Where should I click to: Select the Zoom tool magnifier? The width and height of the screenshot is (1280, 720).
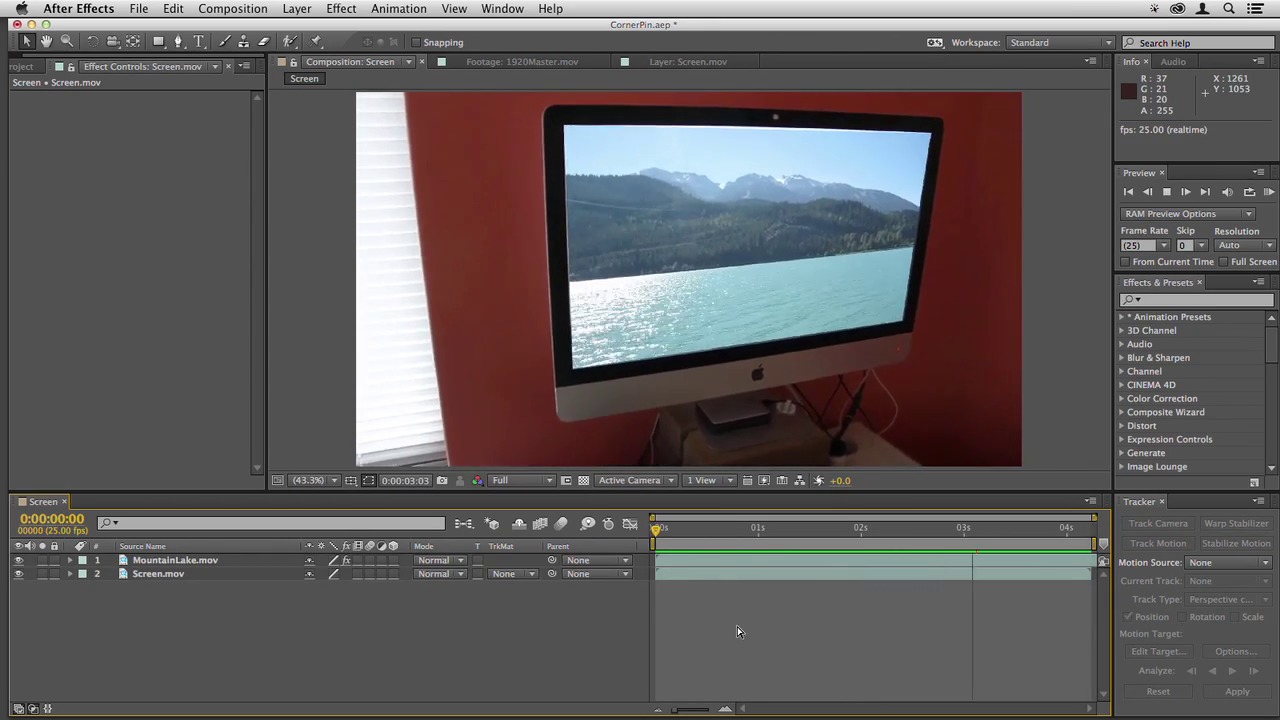click(67, 42)
